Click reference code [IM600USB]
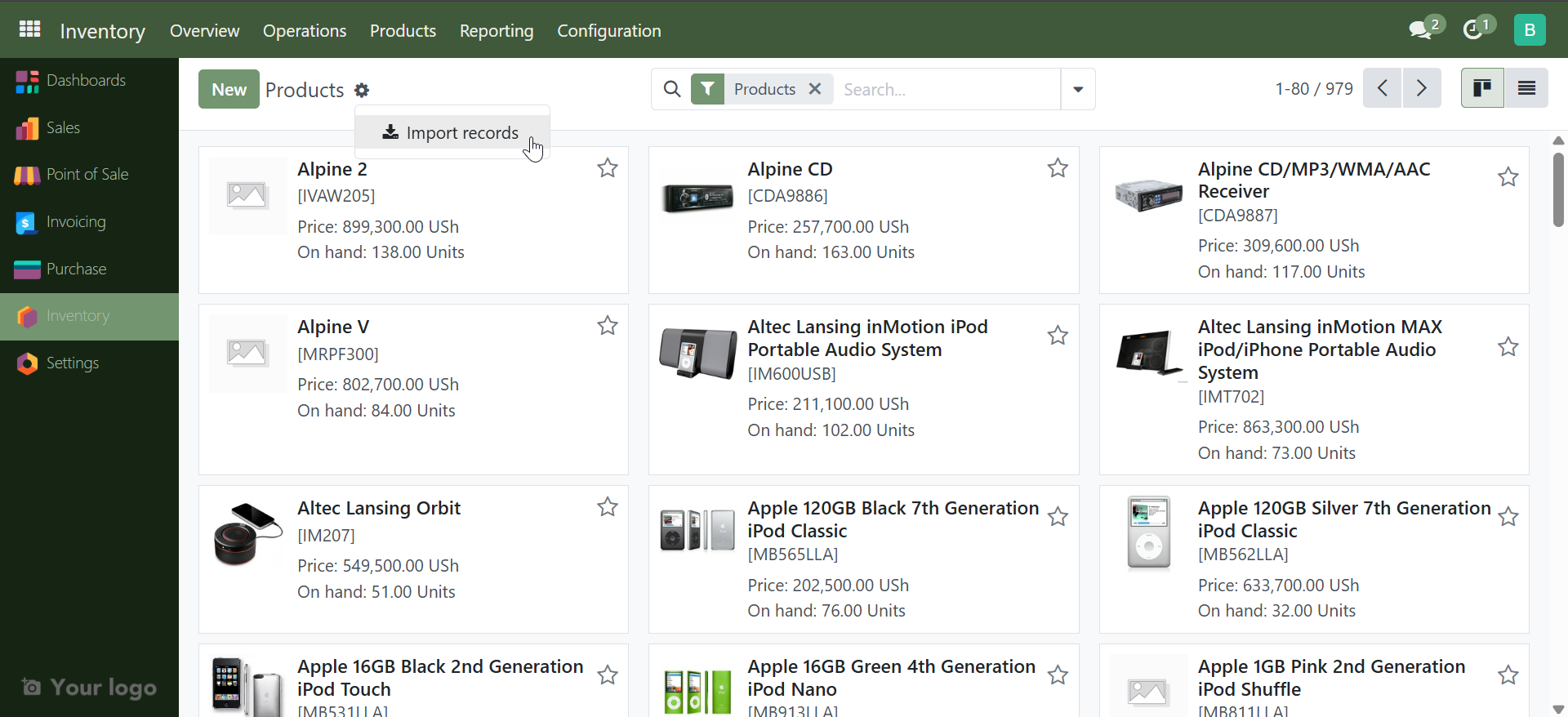The image size is (1568, 717). (792, 374)
